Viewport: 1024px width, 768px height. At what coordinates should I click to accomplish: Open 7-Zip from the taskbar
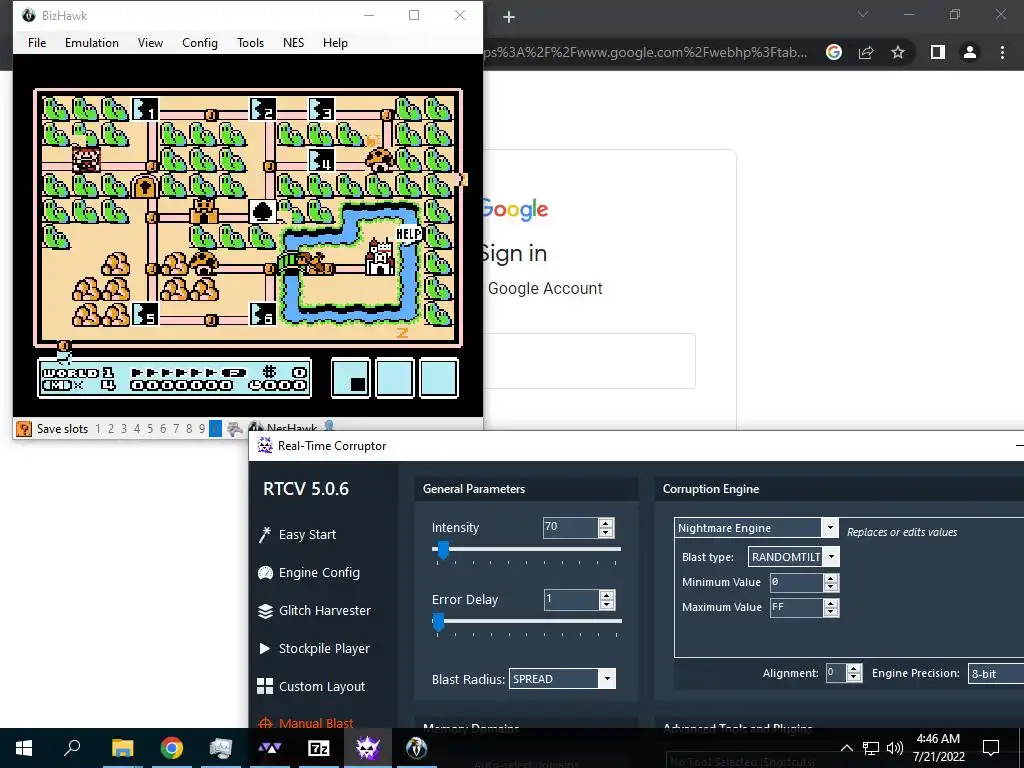(x=318, y=748)
